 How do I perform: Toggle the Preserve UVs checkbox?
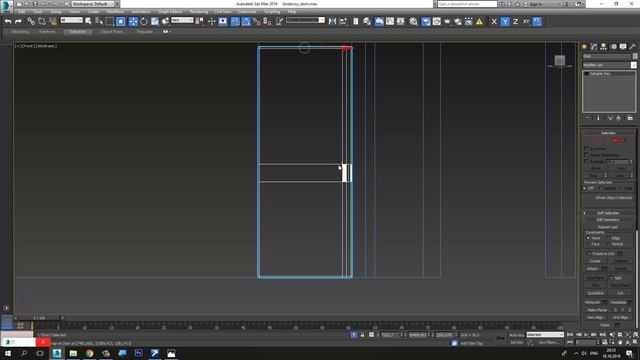(589, 253)
